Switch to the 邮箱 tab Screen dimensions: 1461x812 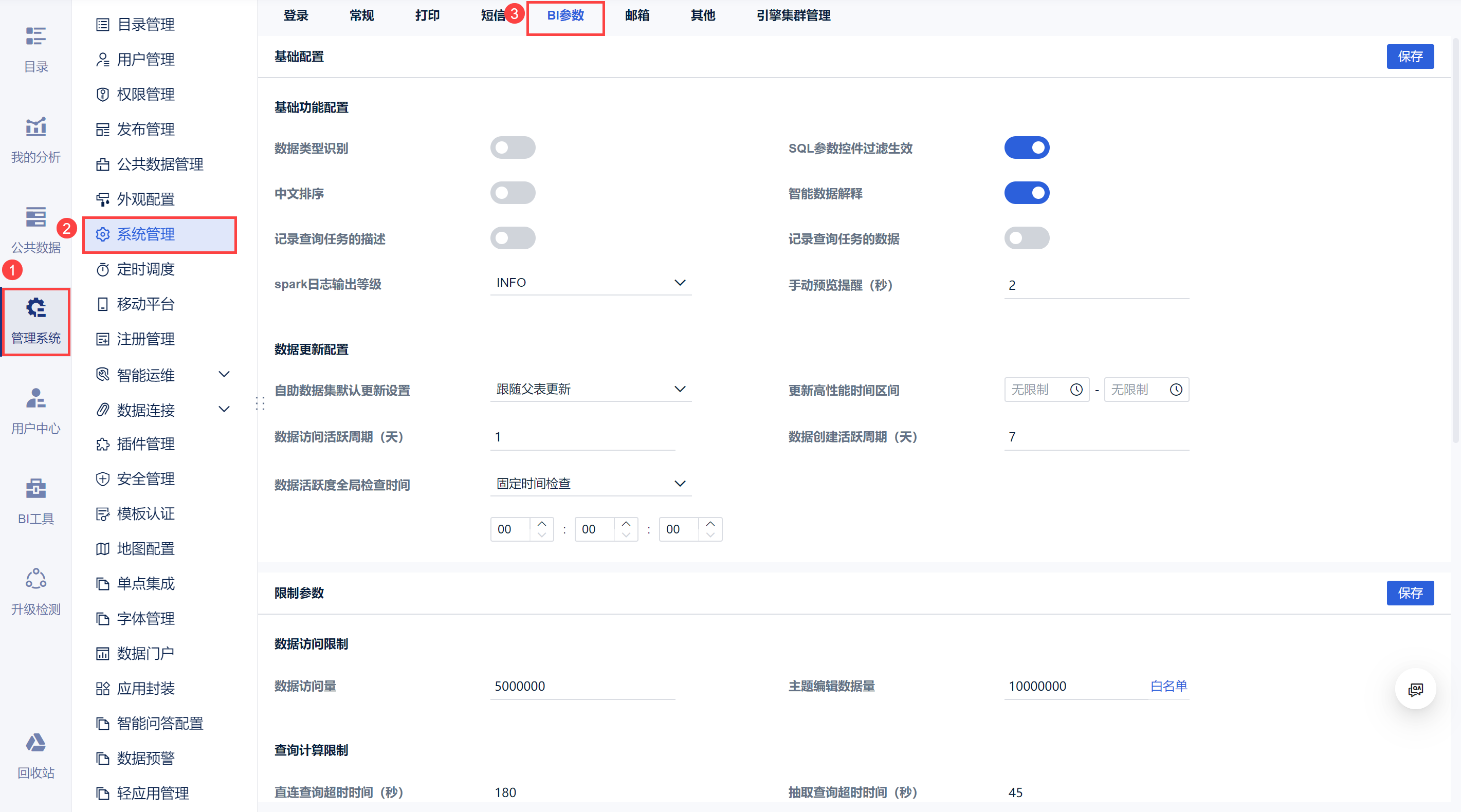coord(637,15)
